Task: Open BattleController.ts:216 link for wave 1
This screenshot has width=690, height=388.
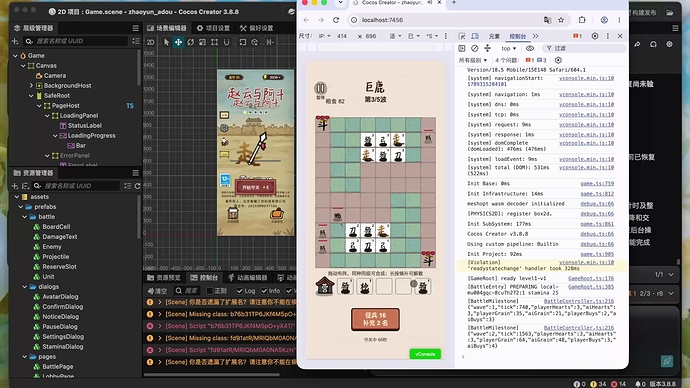Action: point(579,301)
